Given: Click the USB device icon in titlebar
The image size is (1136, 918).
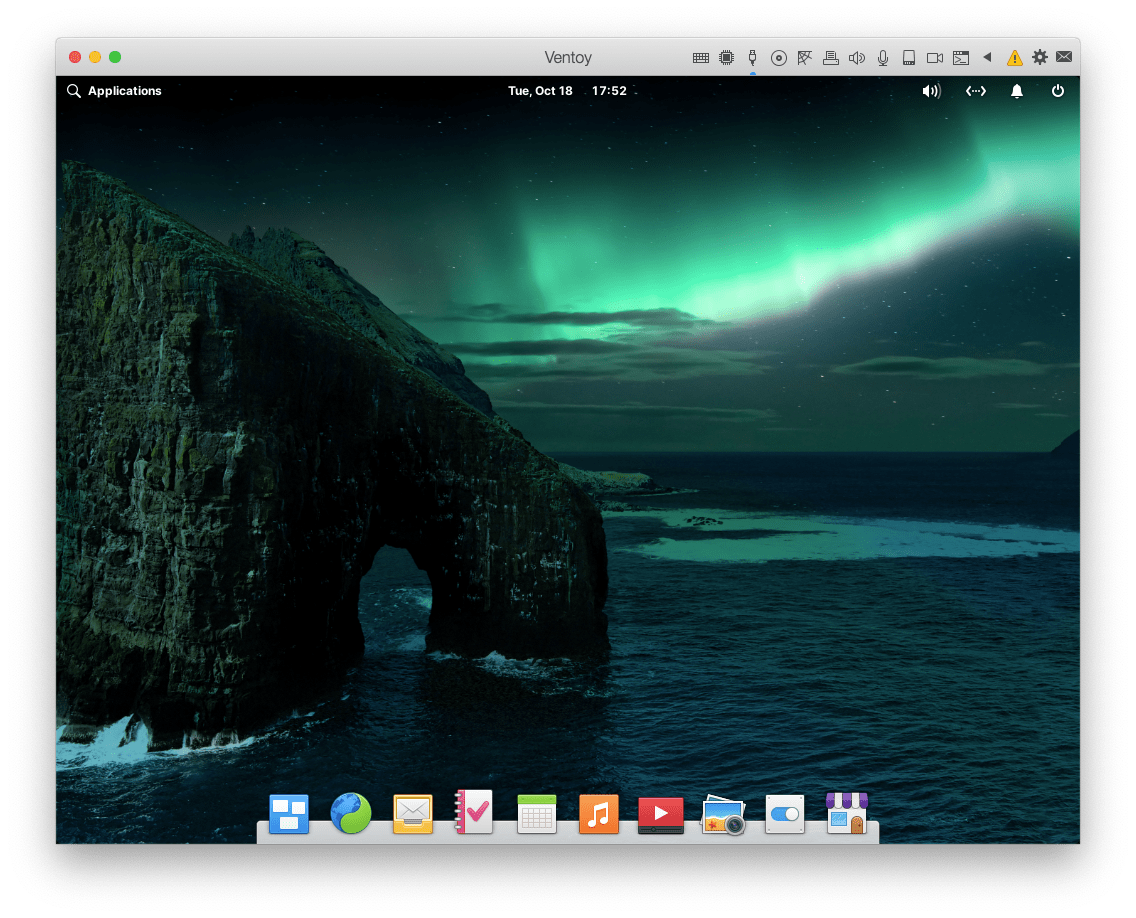Looking at the screenshot, I should (x=753, y=58).
